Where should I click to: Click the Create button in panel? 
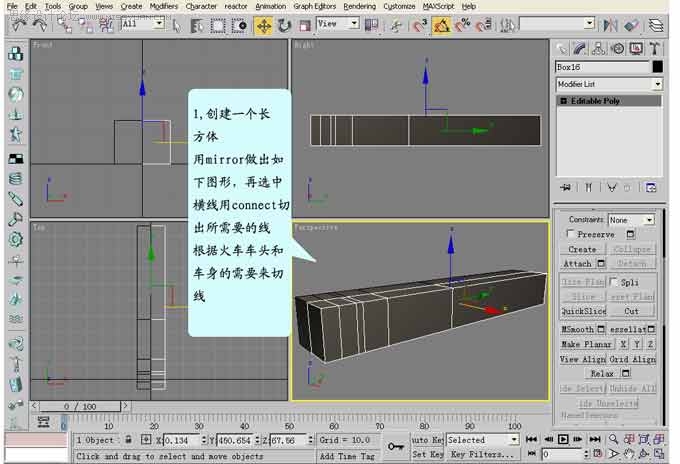582,249
